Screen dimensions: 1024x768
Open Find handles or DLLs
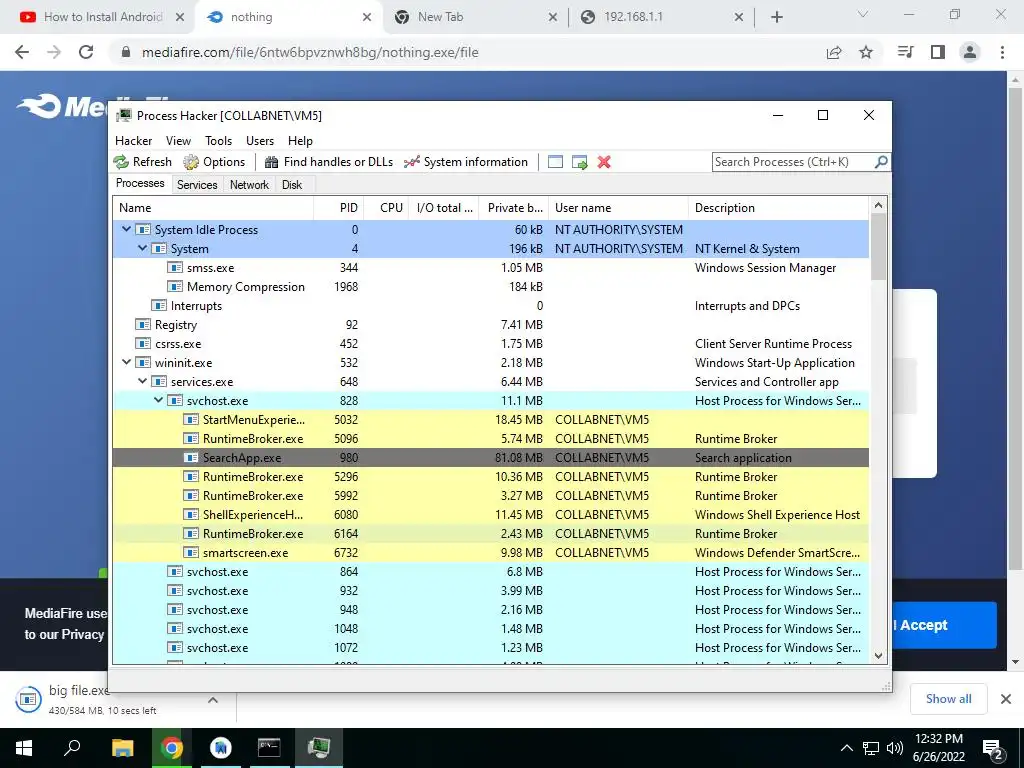[x=328, y=162]
